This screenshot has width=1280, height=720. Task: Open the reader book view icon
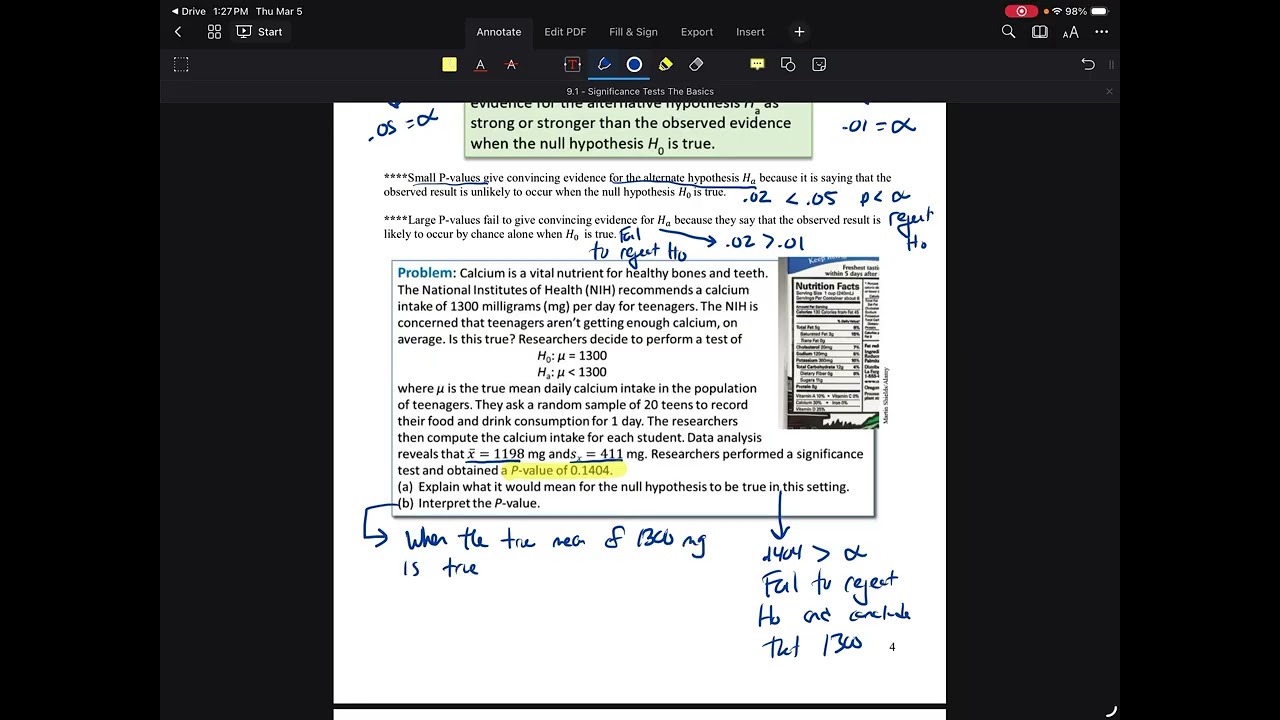(1040, 32)
